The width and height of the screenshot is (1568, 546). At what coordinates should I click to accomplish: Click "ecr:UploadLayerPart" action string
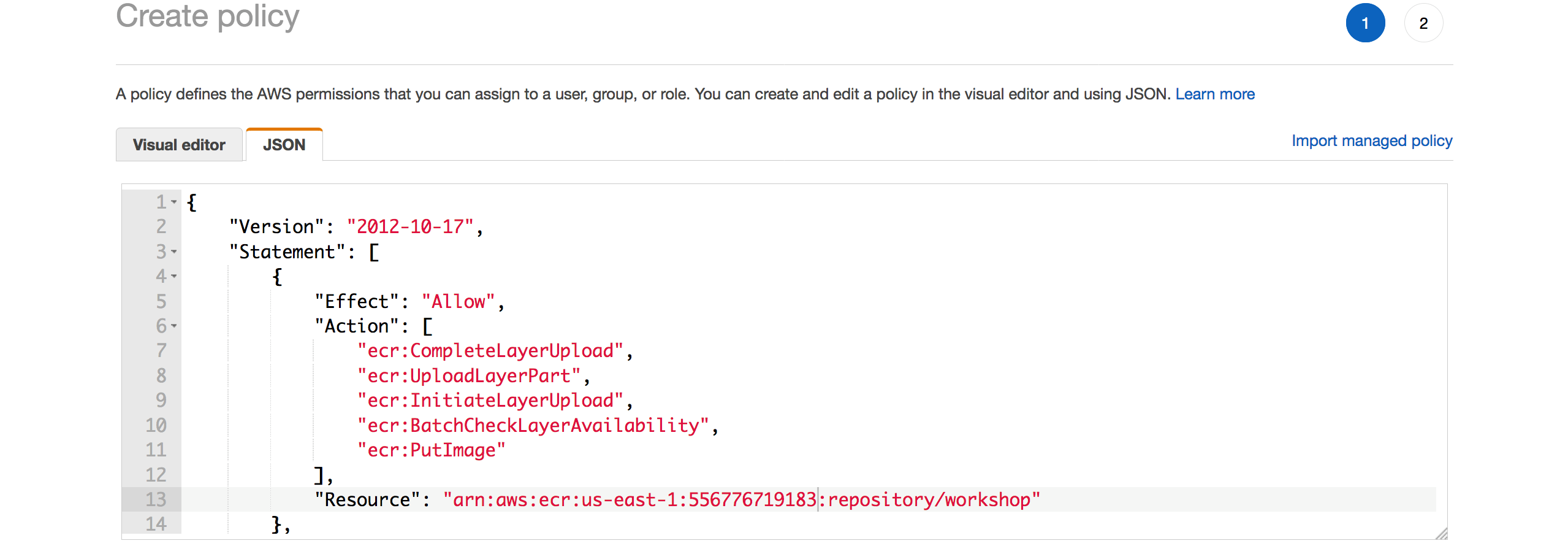point(469,375)
